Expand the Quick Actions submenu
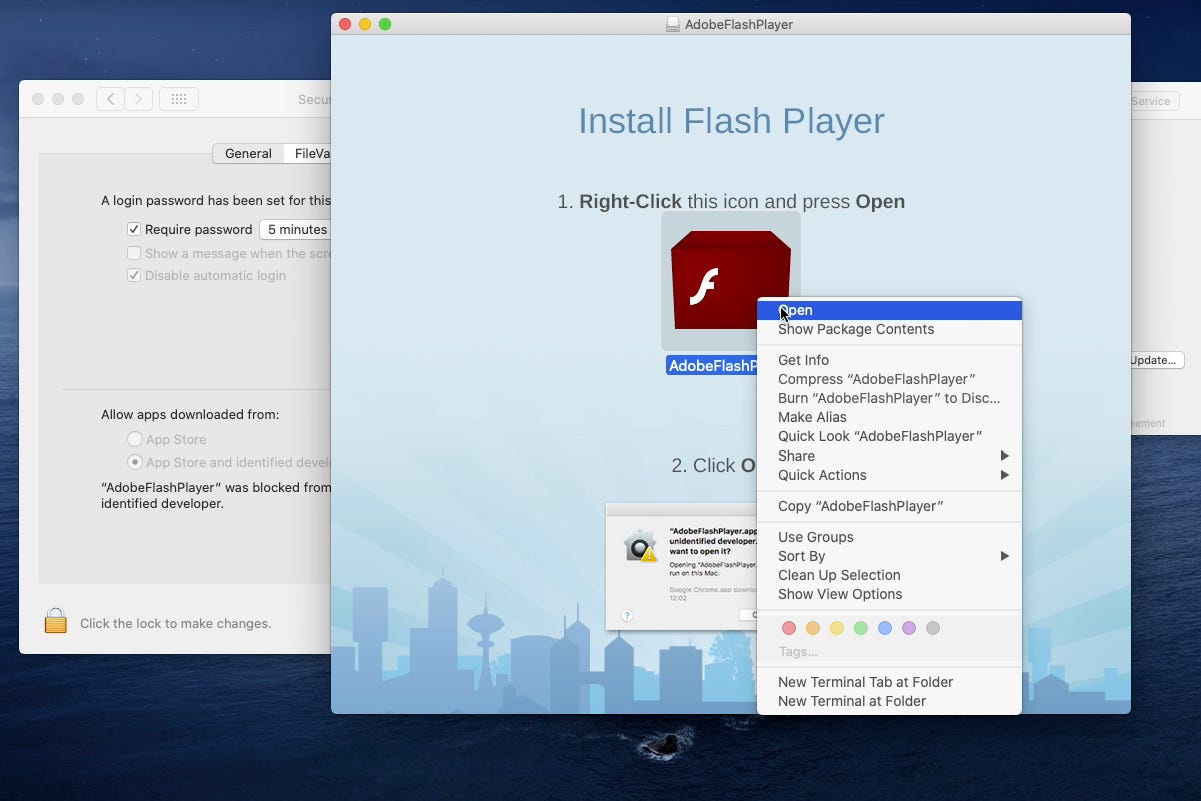 click(889, 475)
